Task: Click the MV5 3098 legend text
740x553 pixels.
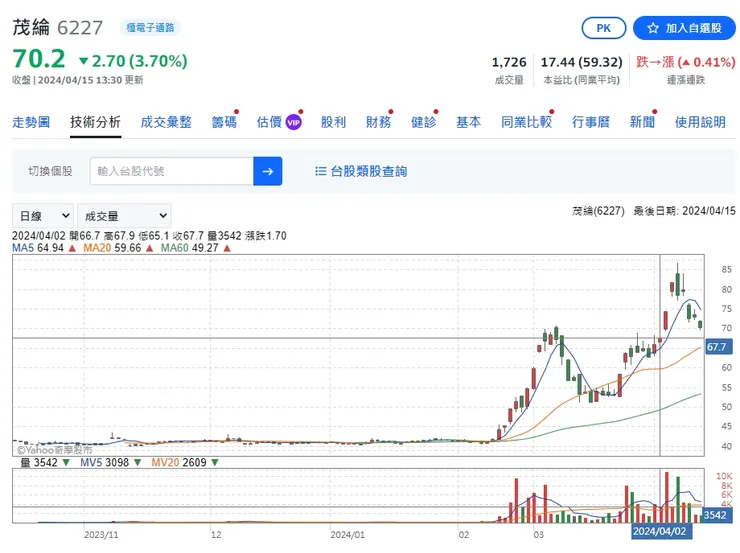Action: (x=104, y=462)
